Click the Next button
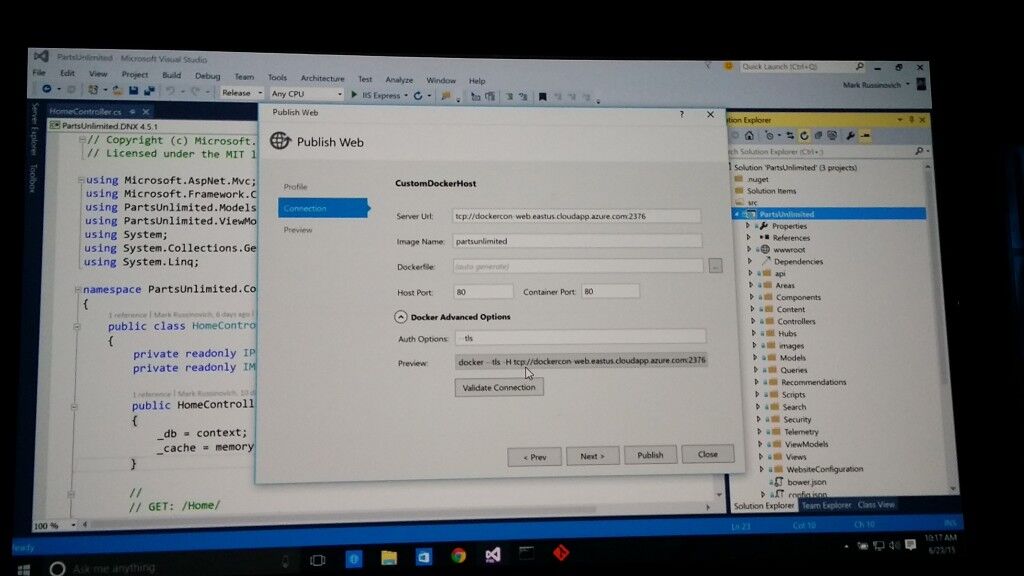Screen dimensions: 1024x576 point(592,456)
